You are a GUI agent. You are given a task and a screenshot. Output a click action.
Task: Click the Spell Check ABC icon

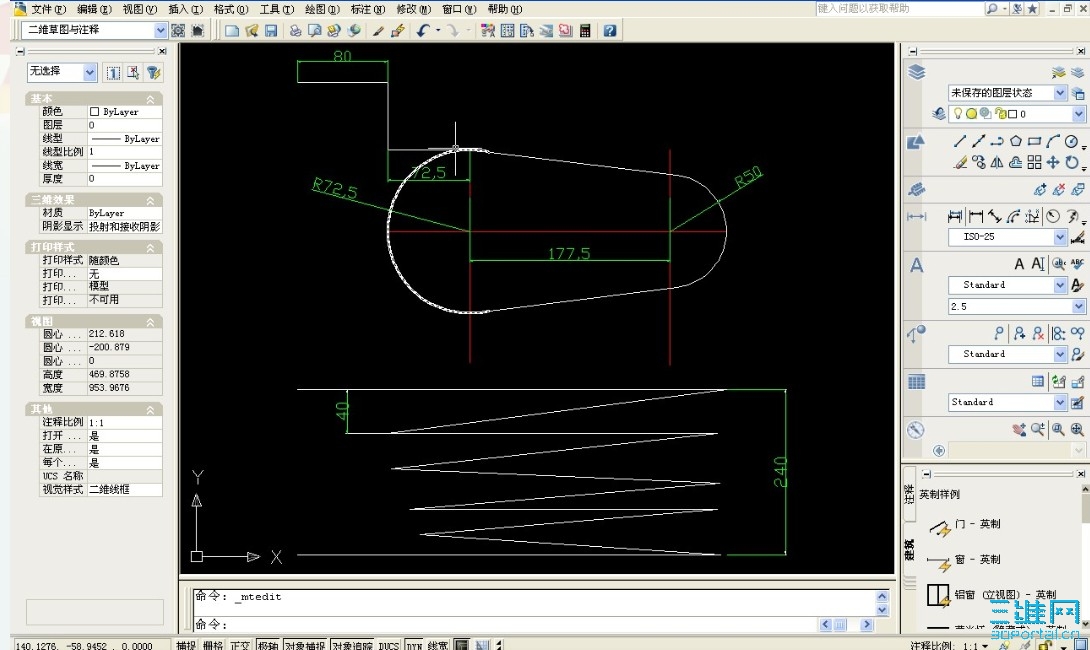point(1077,263)
